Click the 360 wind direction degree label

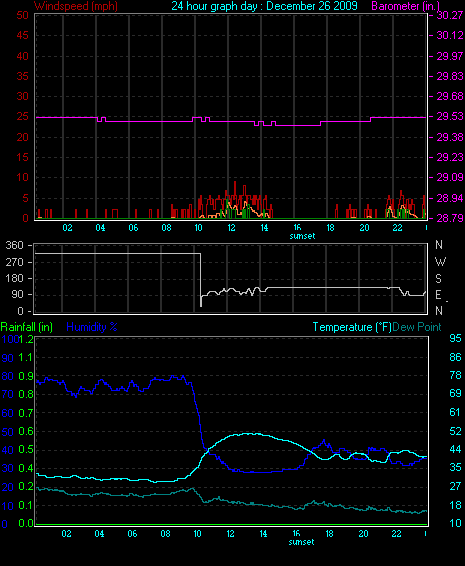coord(14,245)
